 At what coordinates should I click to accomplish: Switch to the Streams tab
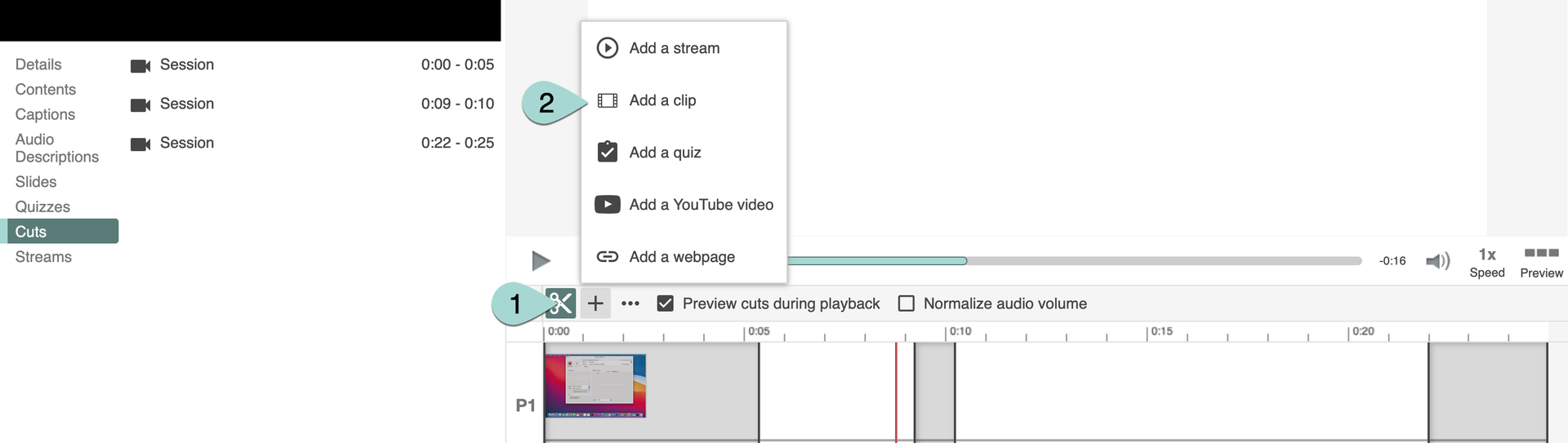pyautogui.click(x=43, y=257)
